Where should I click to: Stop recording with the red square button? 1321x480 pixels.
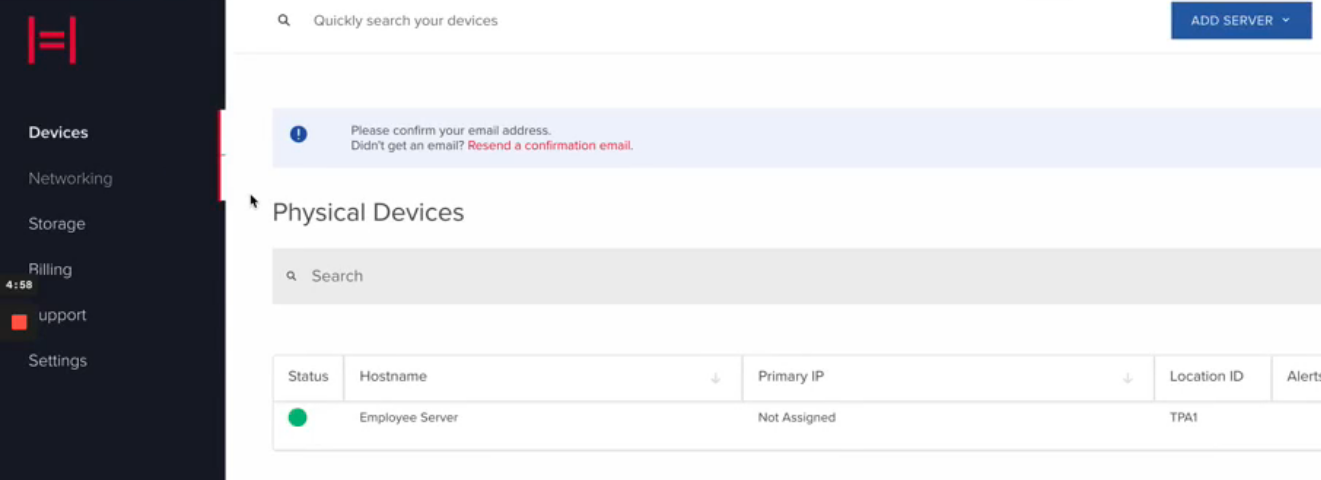coord(19,322)
